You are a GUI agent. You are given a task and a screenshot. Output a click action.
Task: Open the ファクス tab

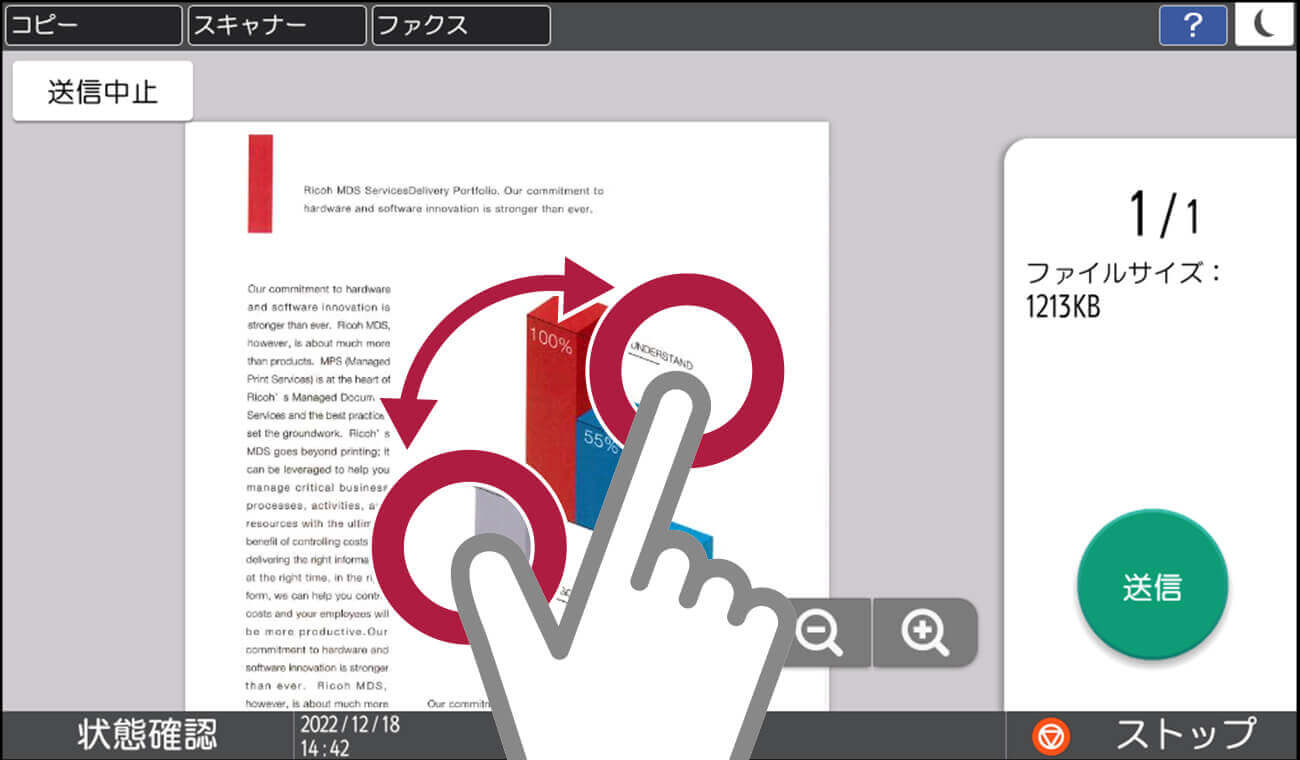[460, 26]
